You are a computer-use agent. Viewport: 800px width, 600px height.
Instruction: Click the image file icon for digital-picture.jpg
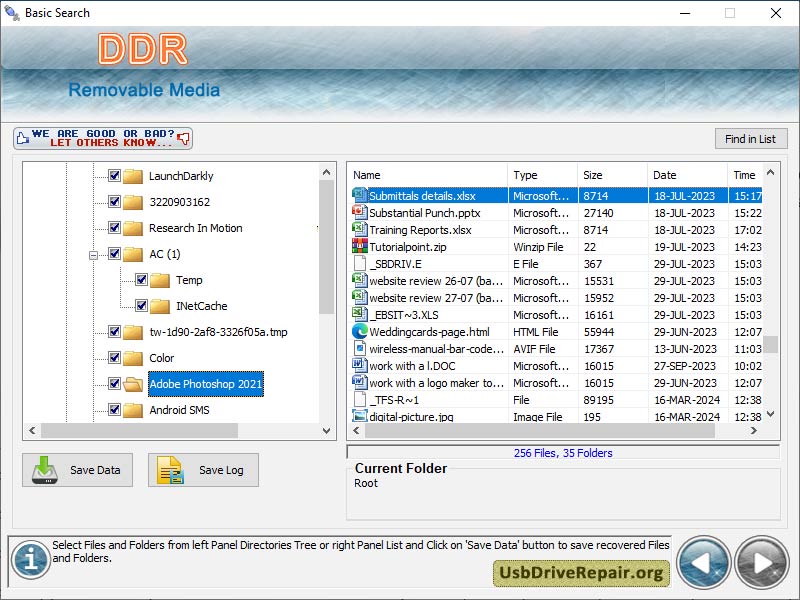tap(359, 417)
